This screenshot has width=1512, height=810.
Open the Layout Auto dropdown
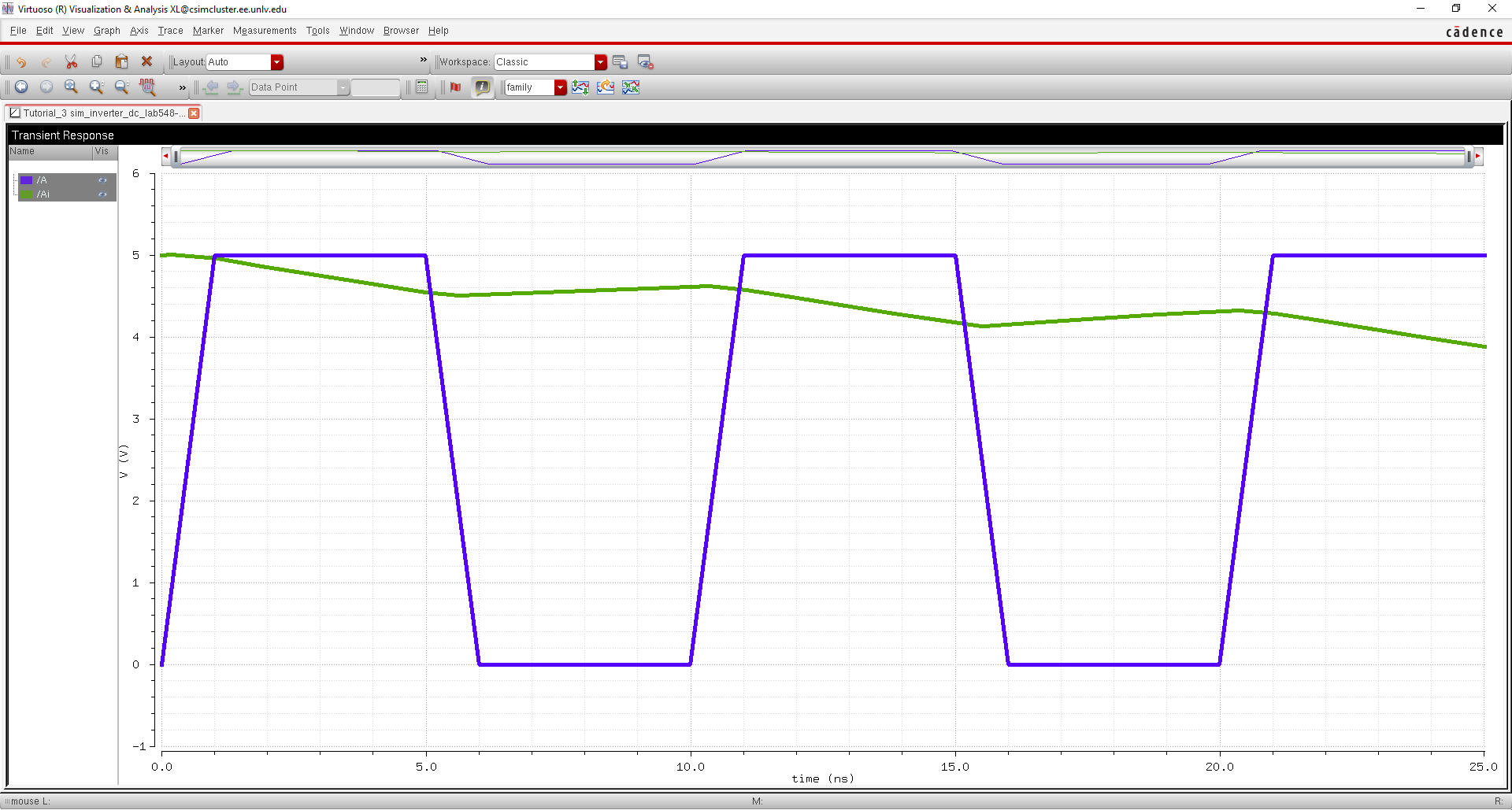[x=276, y=62]
